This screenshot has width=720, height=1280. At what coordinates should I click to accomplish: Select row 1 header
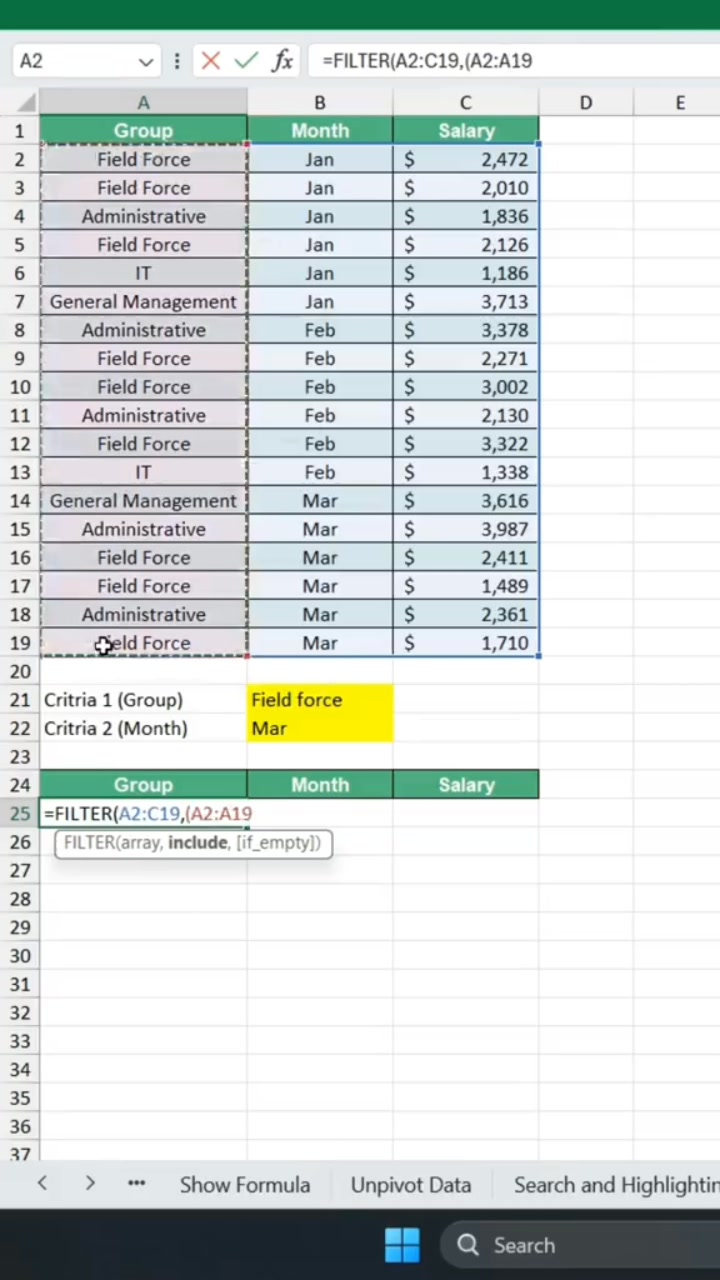click(20, 130)
